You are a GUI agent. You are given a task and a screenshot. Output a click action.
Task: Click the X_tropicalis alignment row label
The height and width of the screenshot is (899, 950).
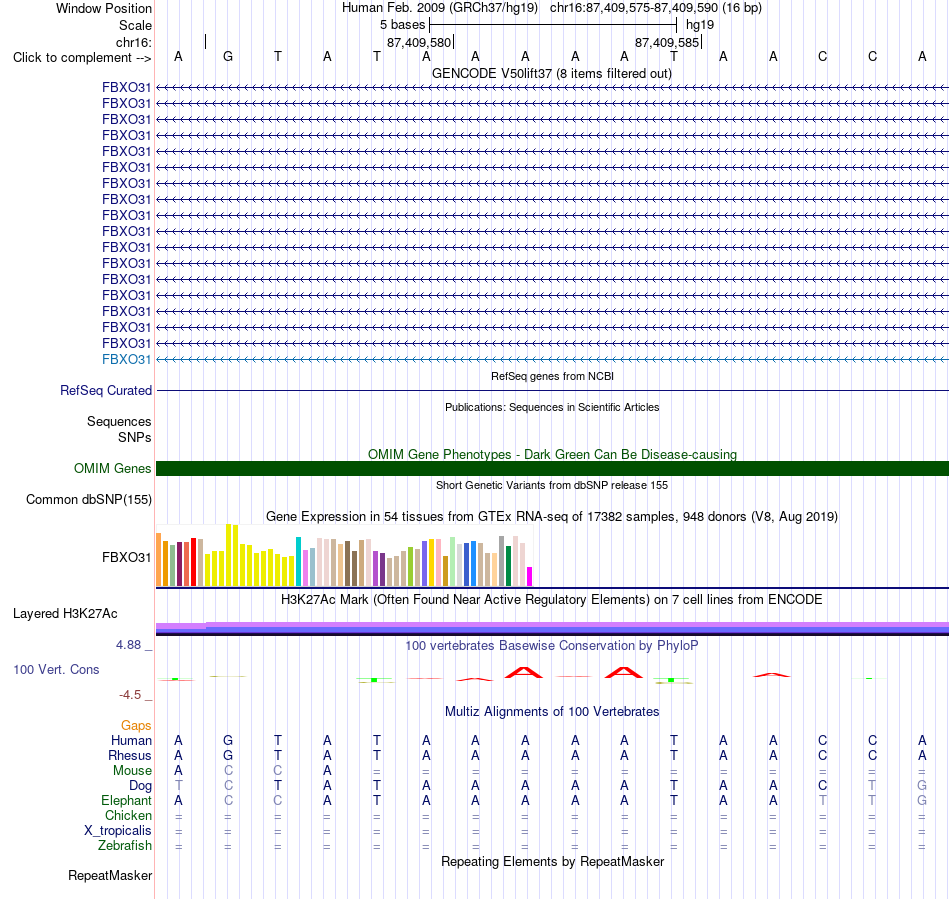pyautogui.click(x=118, y=831)
